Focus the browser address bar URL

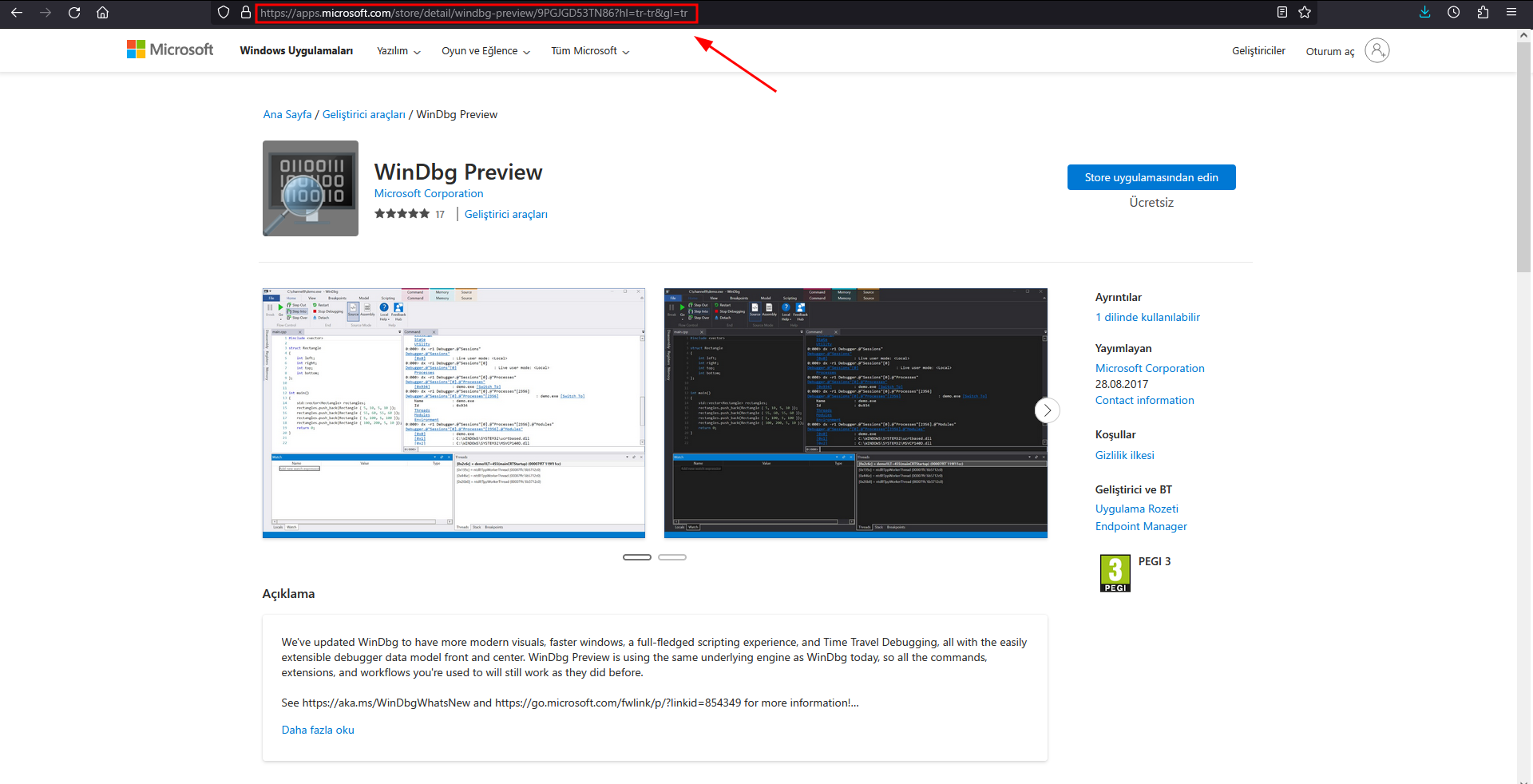[x=476, y=13]
